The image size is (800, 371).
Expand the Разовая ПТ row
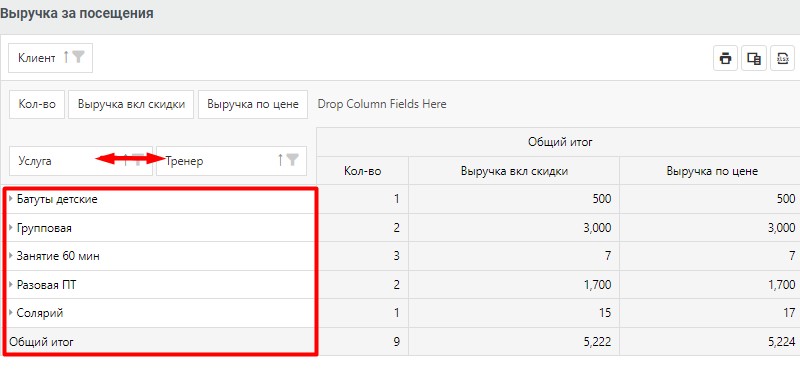[x=11, y=285]
